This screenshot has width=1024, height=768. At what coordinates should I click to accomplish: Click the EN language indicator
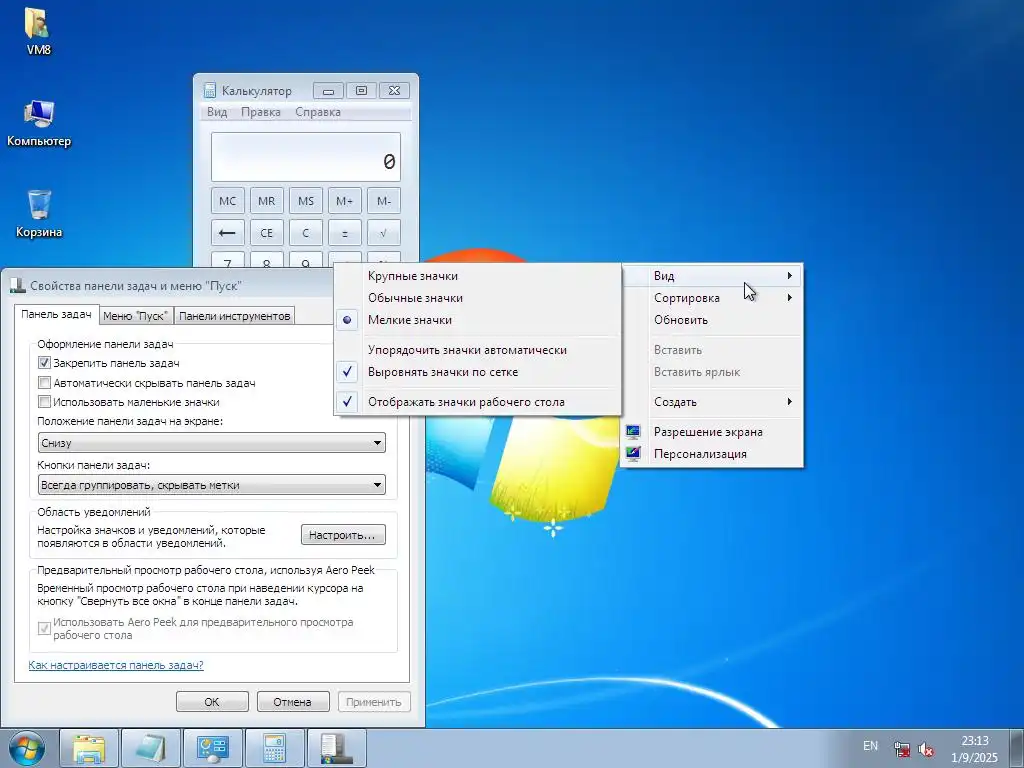[870, 745]
